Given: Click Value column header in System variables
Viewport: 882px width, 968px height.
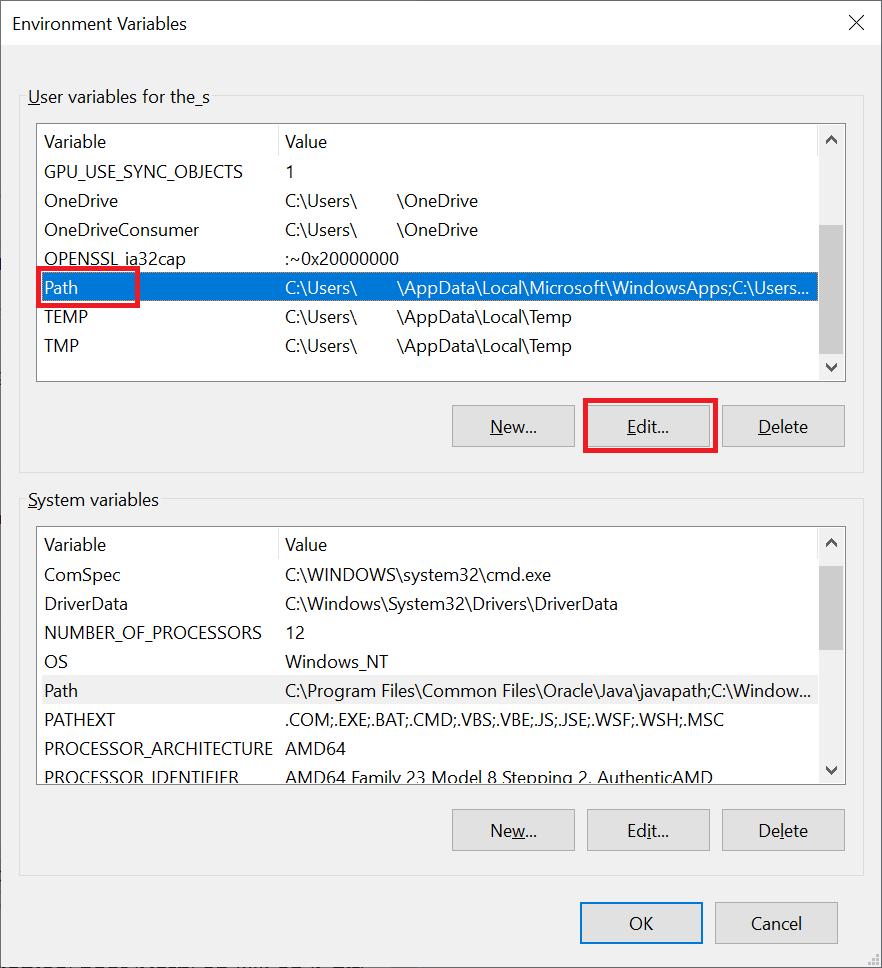Looking at the screenshot, I should click(x=548, y=545).
